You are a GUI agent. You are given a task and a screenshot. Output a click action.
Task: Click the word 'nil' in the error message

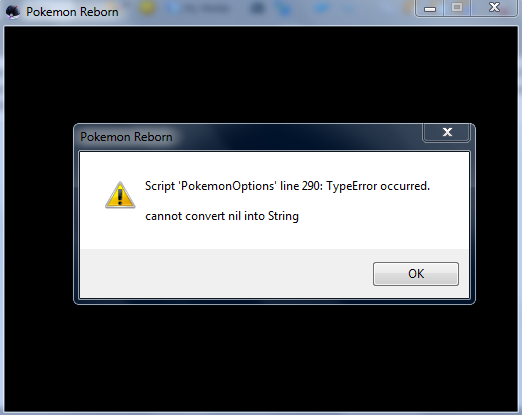coord(234,216)
